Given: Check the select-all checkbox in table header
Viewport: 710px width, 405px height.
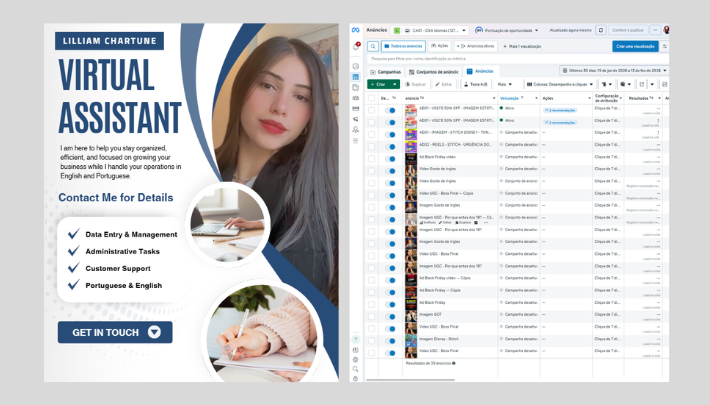Looking at the screenshot, I should click(x=372, y=98).
